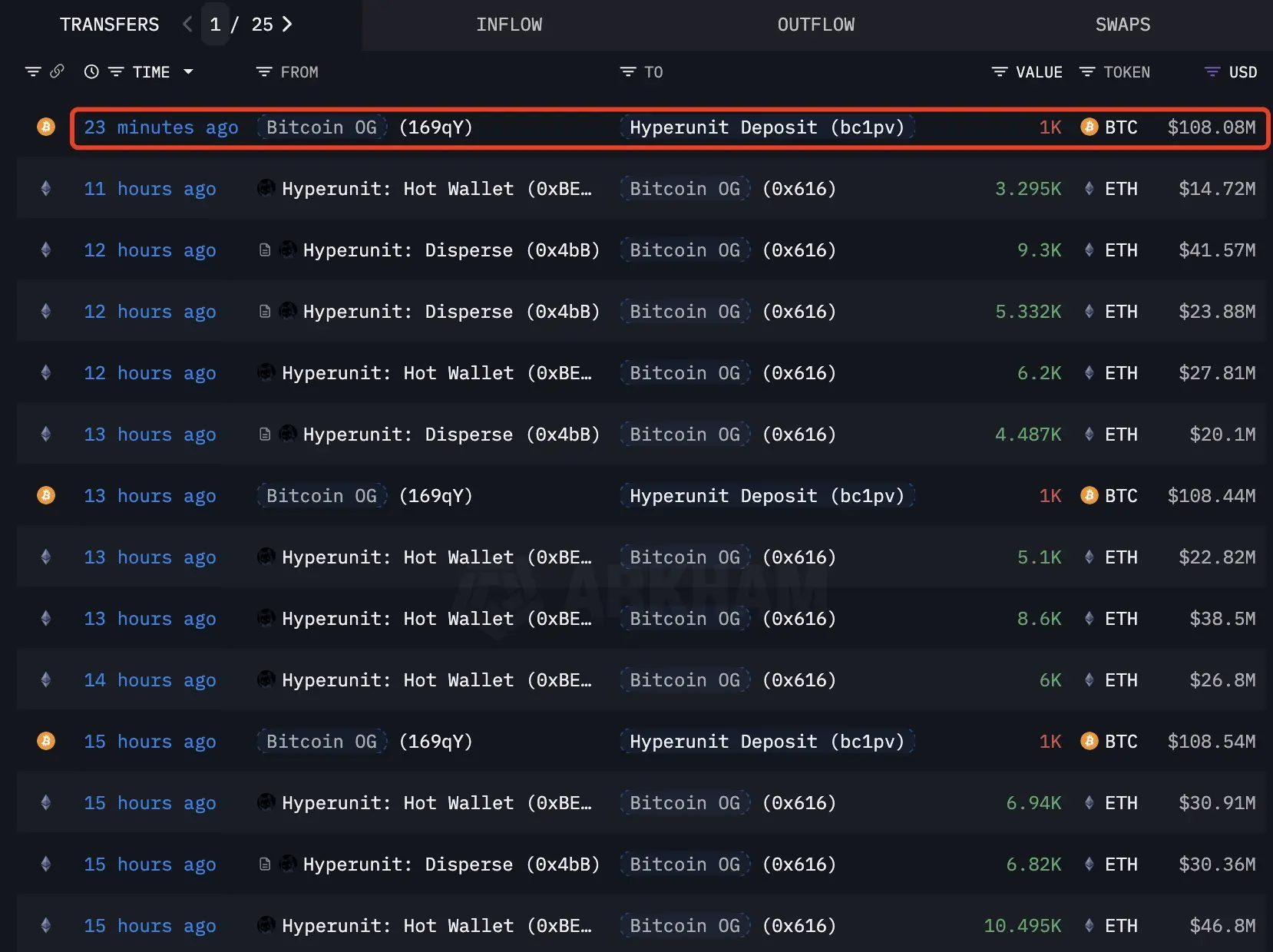This screenshot has width=1273, height=952.
Task: Click Bitcoin chain icon in $108.44M row
Action: tap(46, 495)
